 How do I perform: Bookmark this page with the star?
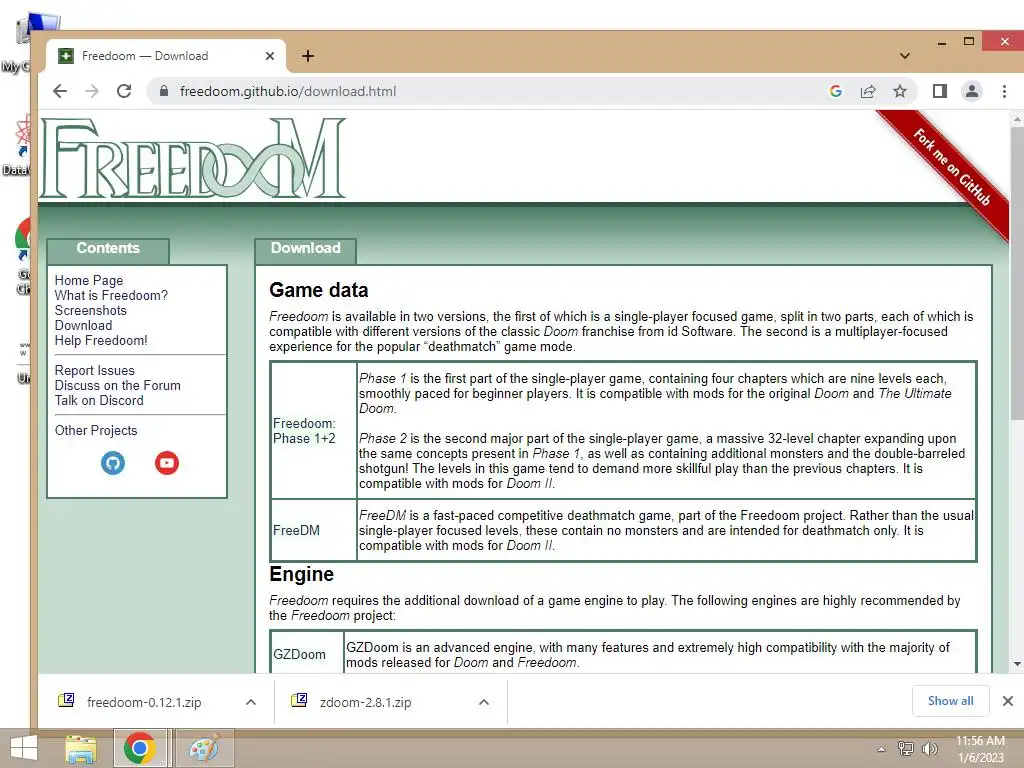point(900,91)
